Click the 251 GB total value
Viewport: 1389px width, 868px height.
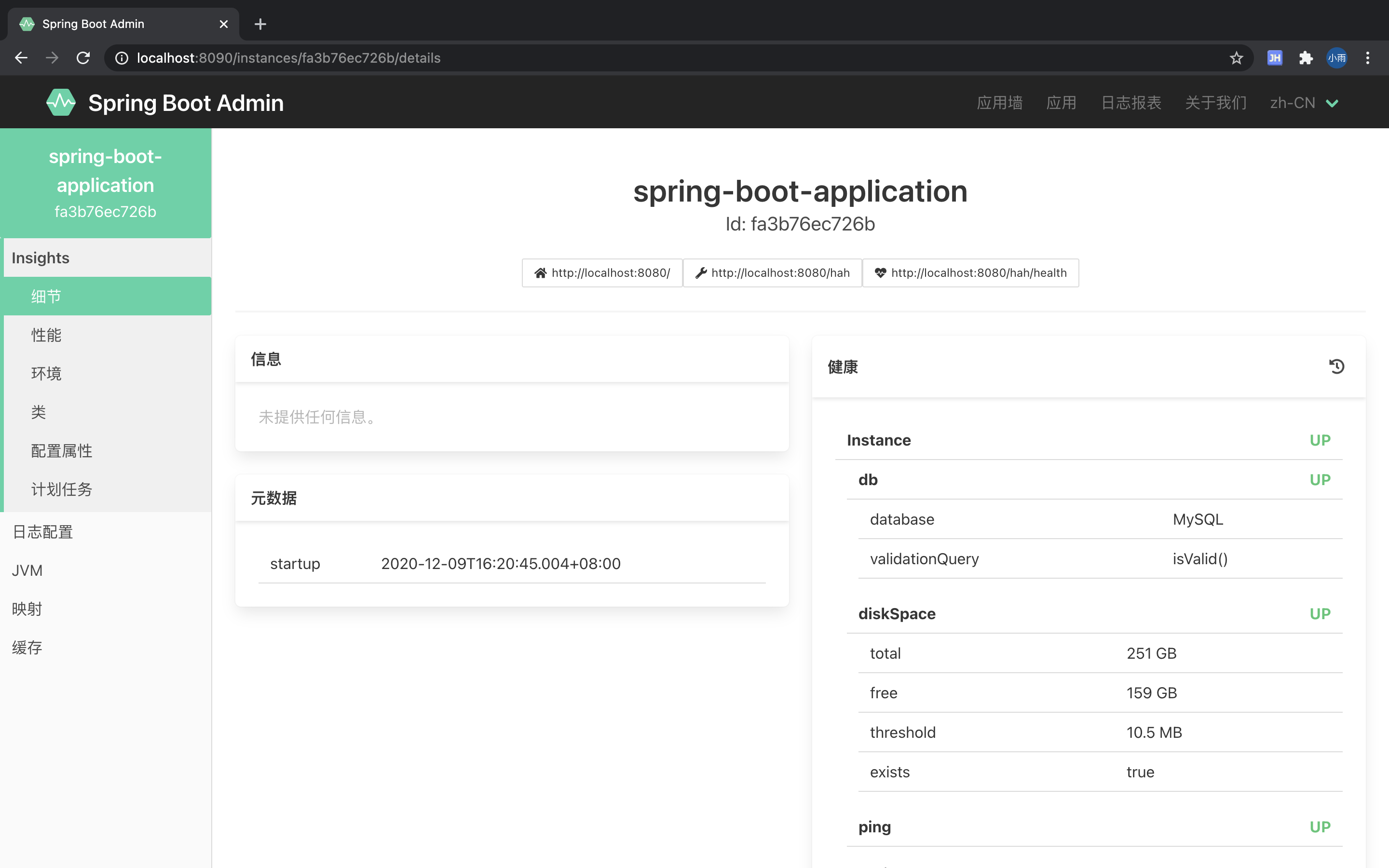[x=1151, y=653]
